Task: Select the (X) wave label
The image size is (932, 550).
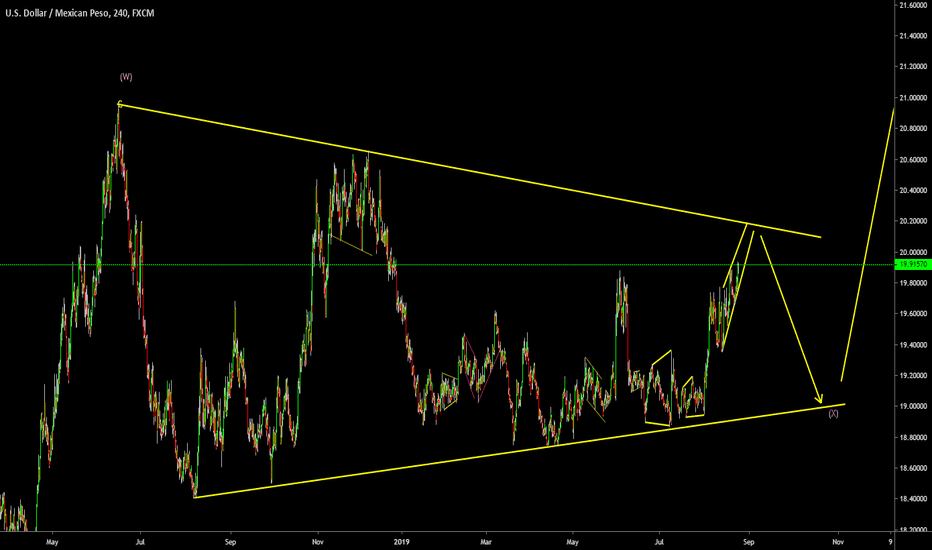Action: coord(833,413)
